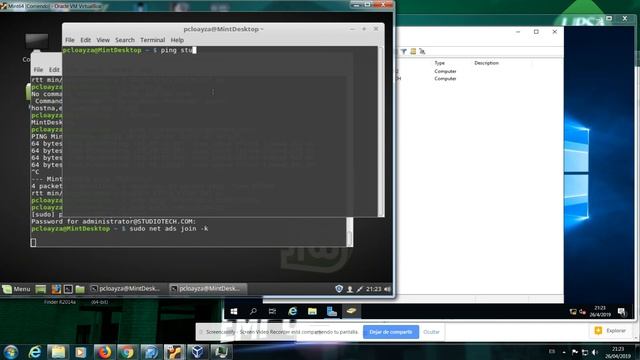
Task: Click the Explorar button
Action: (611, 331)
